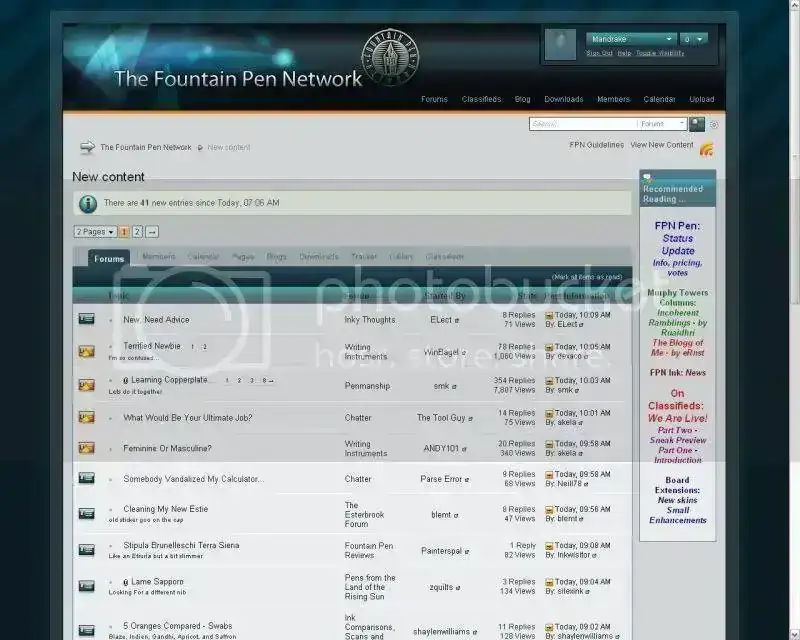Viewport: 800px width, 640px height.
Task: Click the Fountain Pen Network logo emblem
Action: [390, 58]
